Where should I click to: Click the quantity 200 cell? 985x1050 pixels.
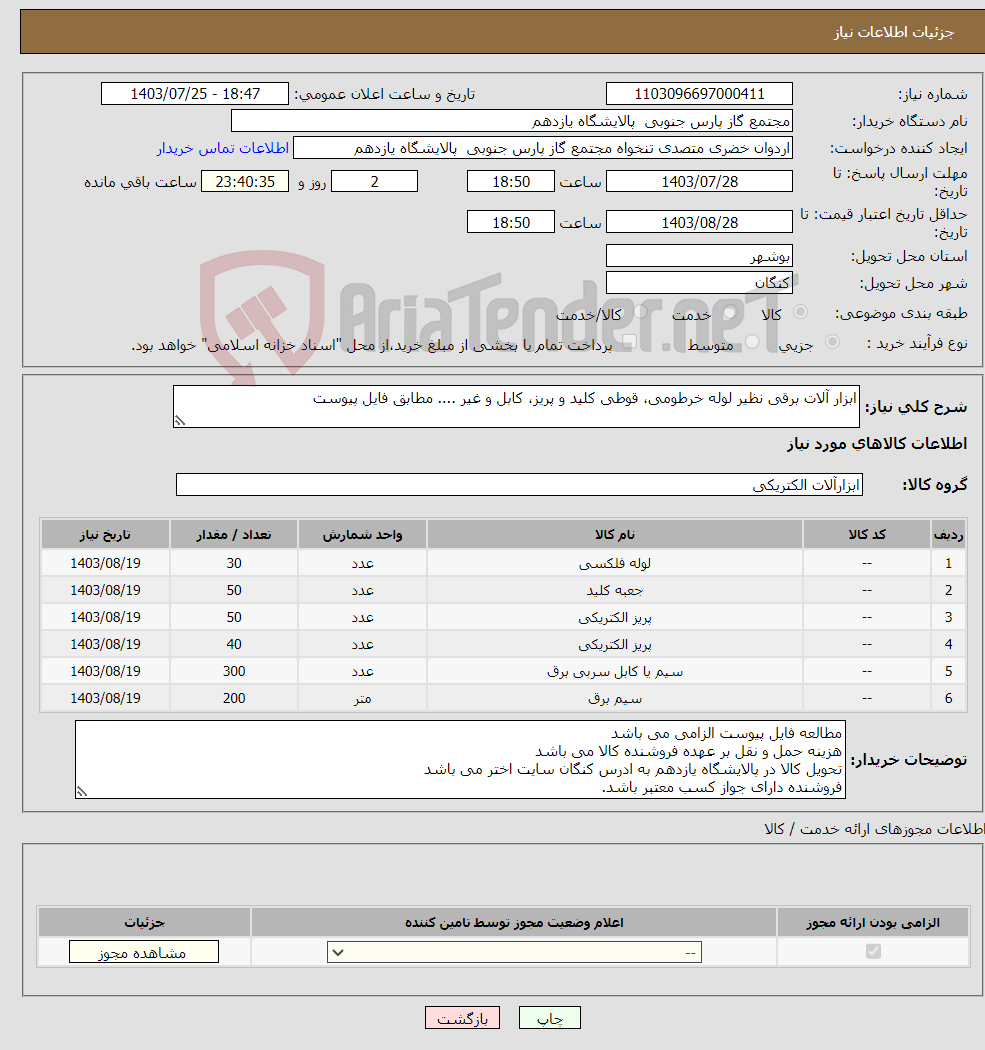(234, 698)
